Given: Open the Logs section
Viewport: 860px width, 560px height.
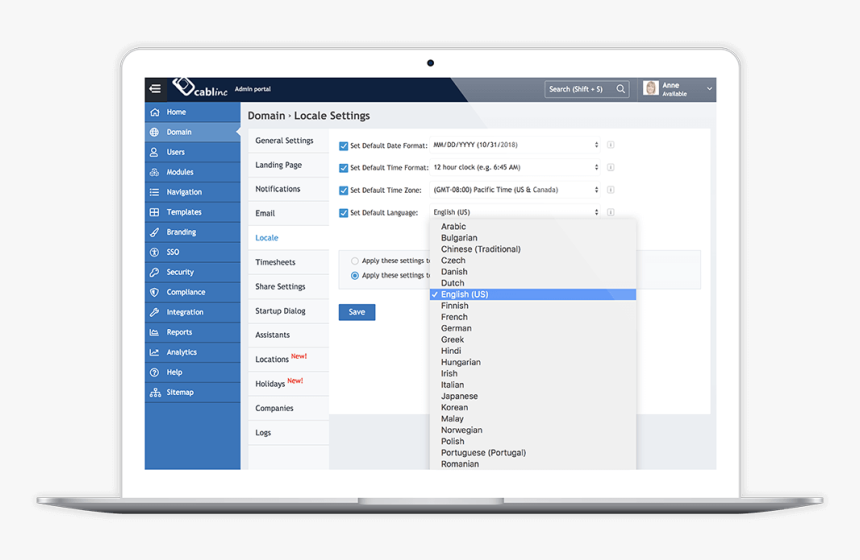Looking at the screenshot, I should click(x=288, y=433).
